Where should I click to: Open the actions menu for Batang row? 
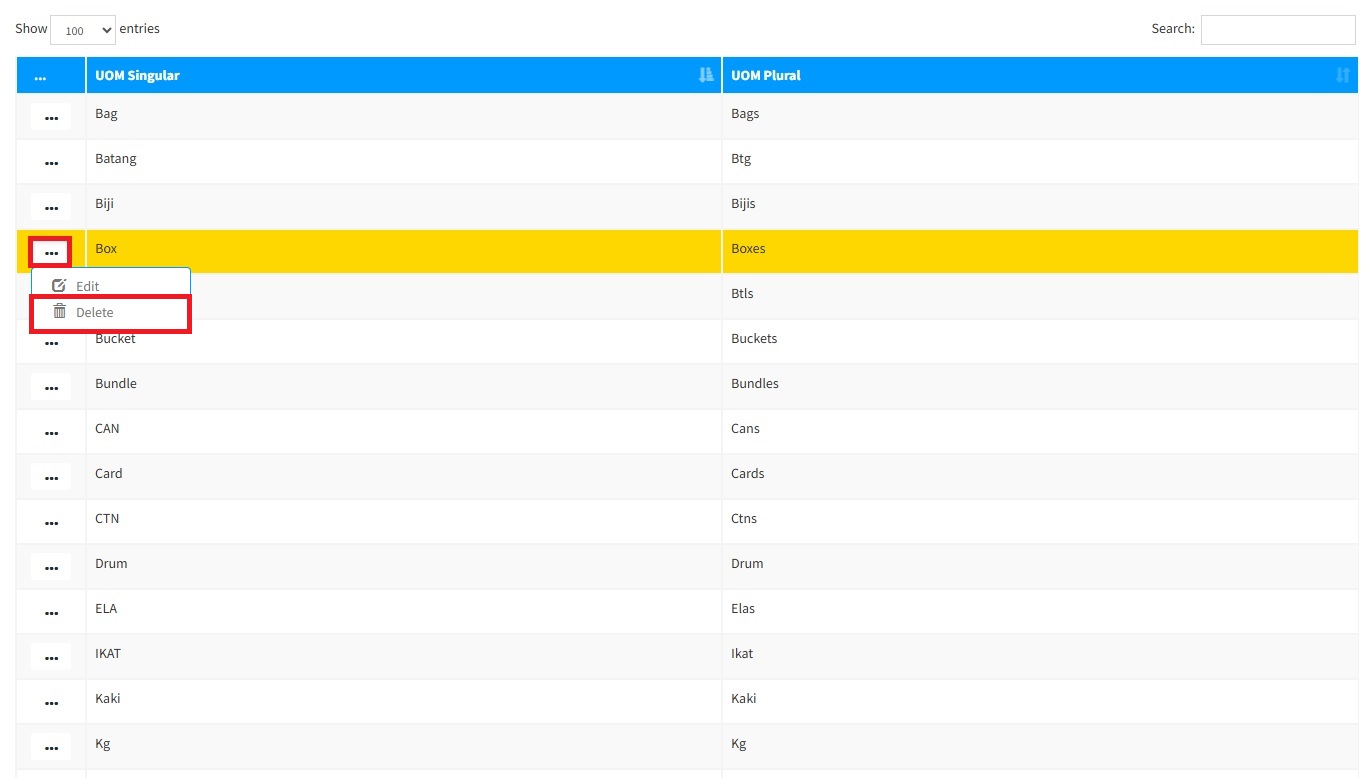(51, 162)
